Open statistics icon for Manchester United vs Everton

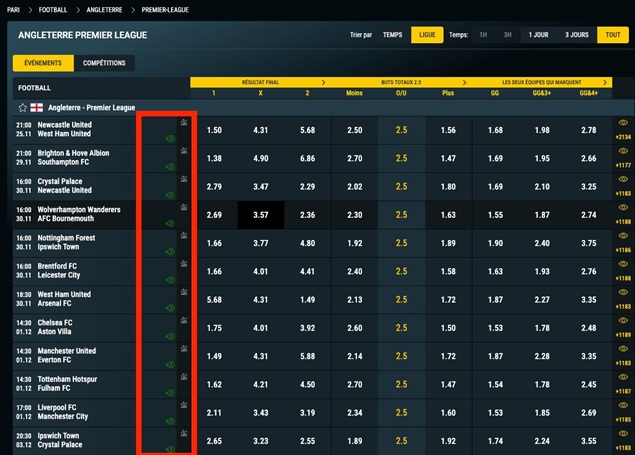pos(184,349)
